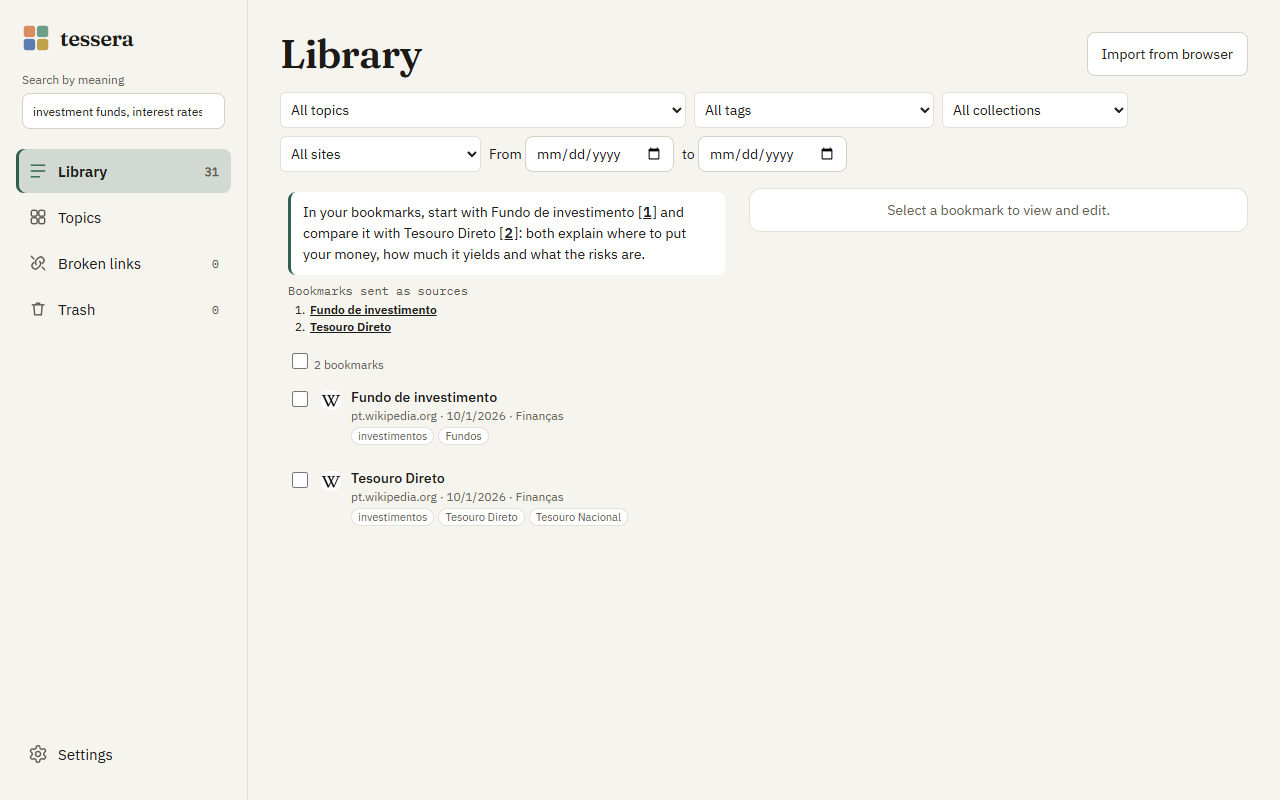
Task: Open the All topics dropdown
Action: coord(483,110)
